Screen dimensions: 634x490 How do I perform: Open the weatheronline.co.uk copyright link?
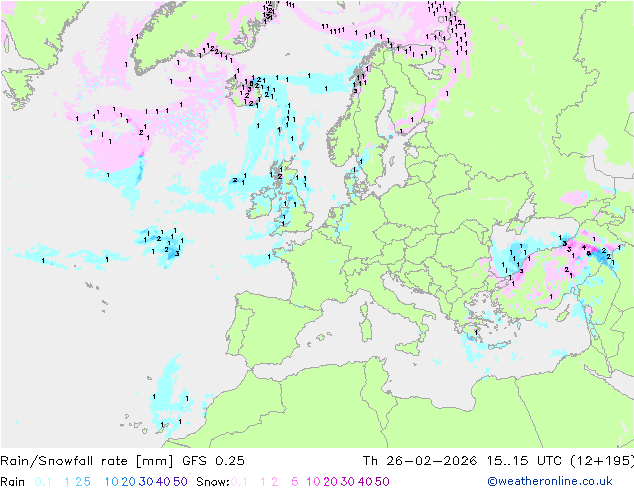550,482
